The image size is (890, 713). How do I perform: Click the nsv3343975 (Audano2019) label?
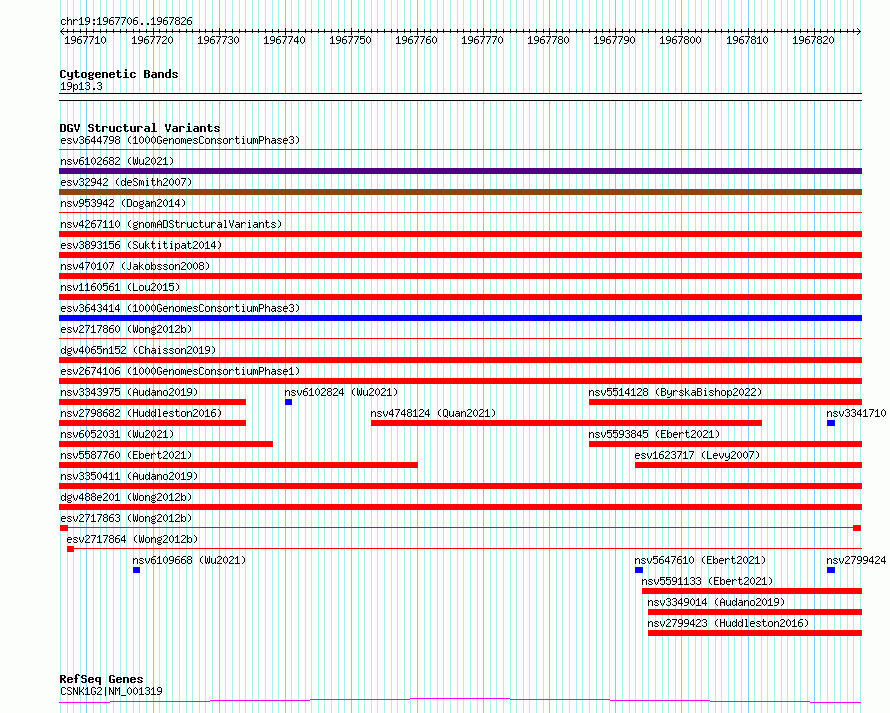point(129,392)
